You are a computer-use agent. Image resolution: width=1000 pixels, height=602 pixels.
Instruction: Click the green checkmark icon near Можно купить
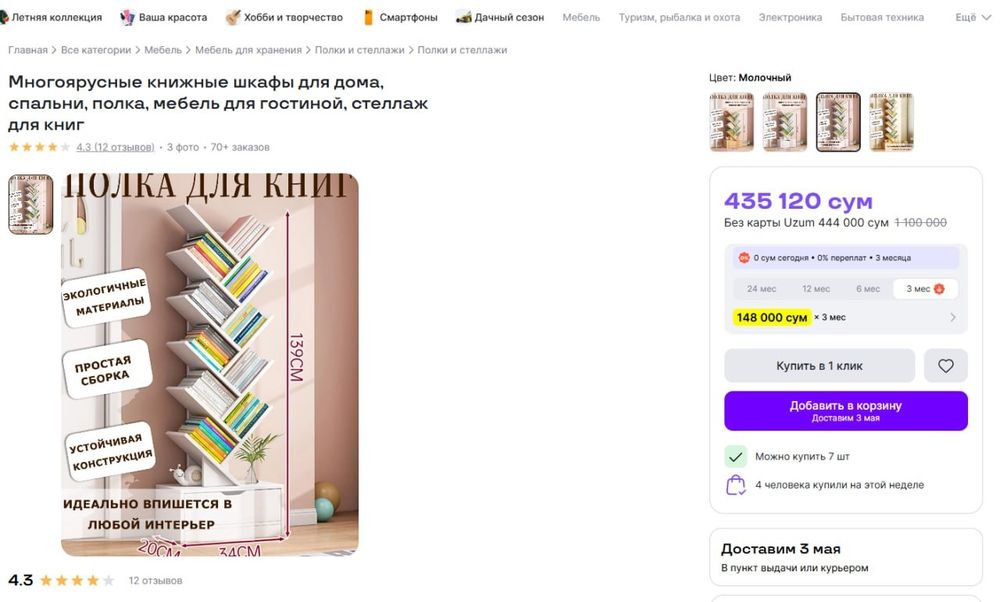coord(736,456)
